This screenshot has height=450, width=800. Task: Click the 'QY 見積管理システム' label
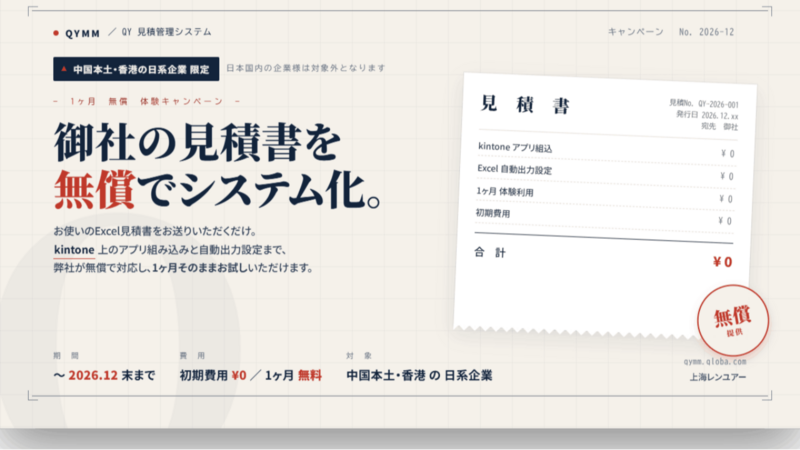[166, 32]
